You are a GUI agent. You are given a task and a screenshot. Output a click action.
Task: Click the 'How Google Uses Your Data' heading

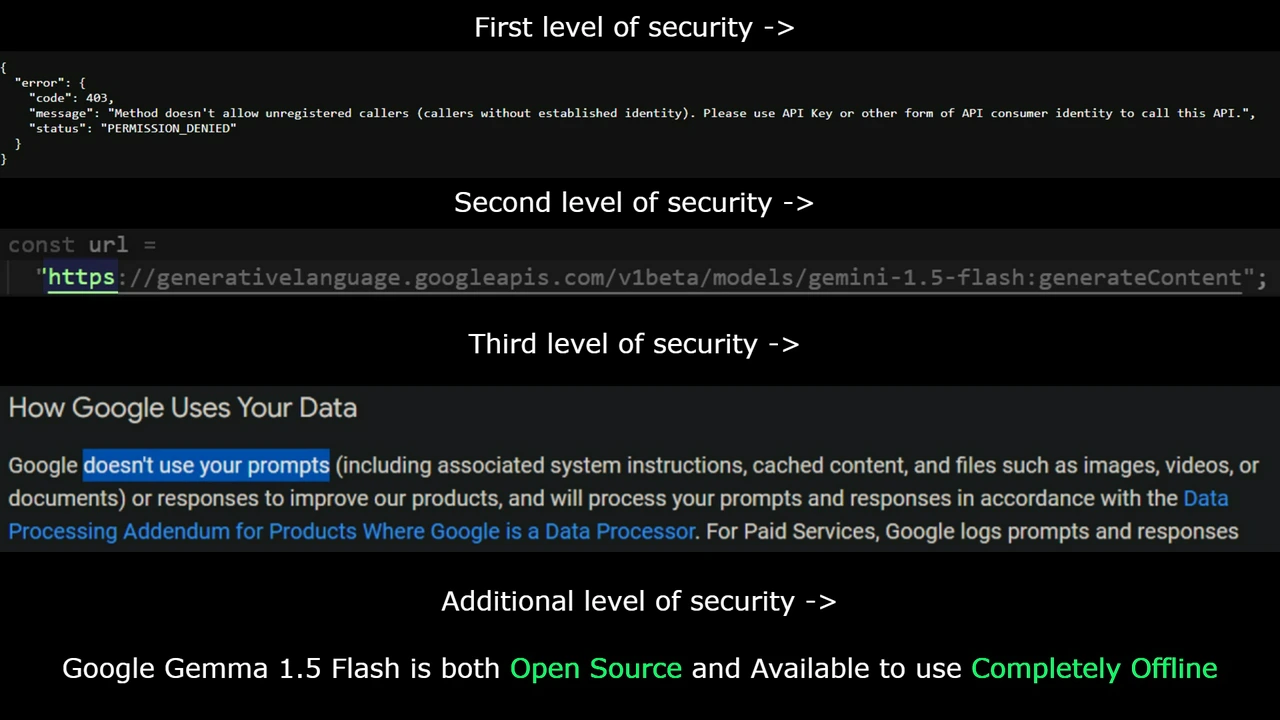[183, 407]
